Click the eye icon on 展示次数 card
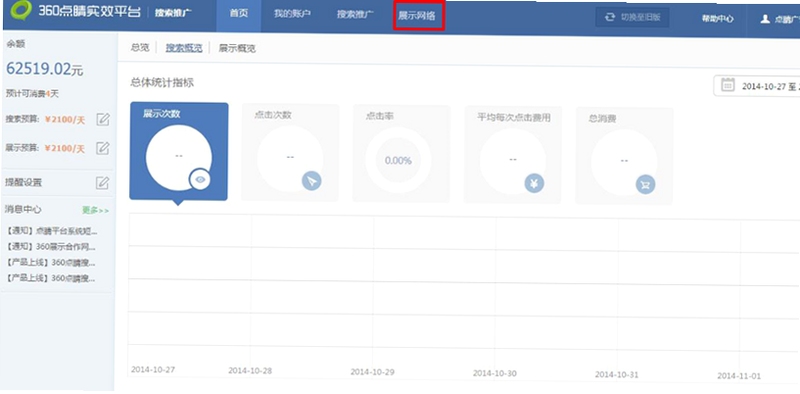 (x=199, y=179)
